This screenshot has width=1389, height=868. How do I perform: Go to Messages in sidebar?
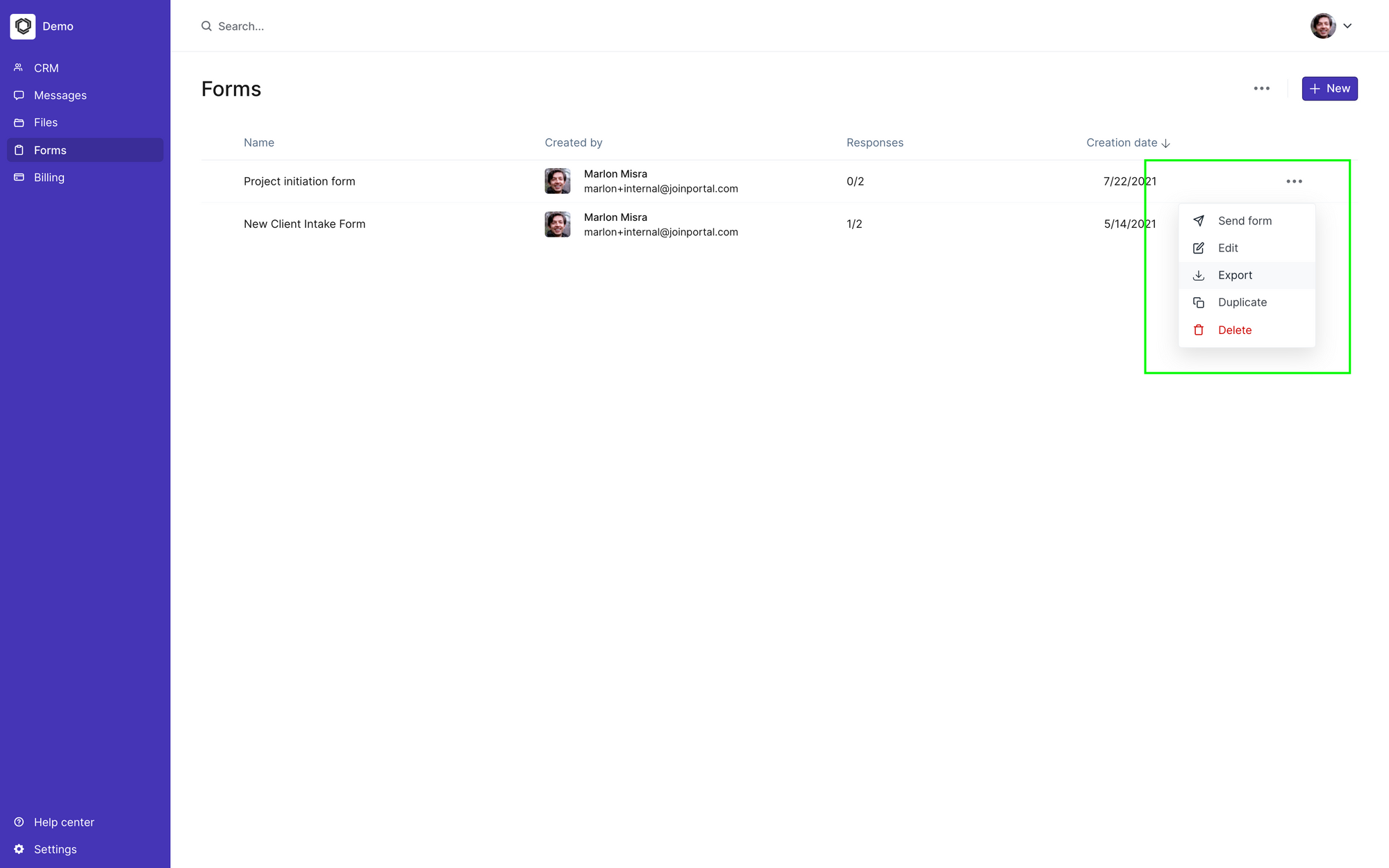[60, 95]
